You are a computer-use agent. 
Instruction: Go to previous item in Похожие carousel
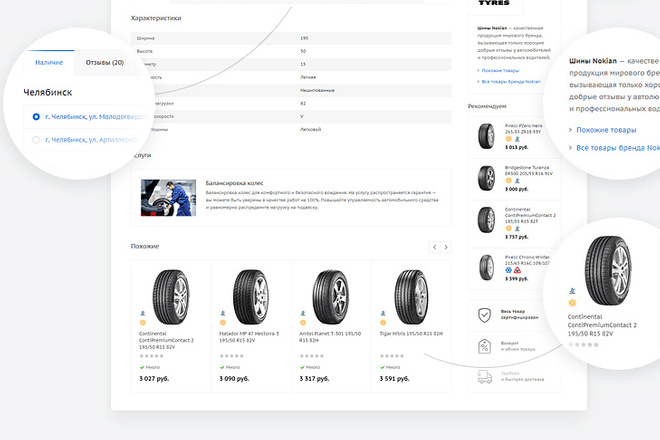(x=435, y=247)
